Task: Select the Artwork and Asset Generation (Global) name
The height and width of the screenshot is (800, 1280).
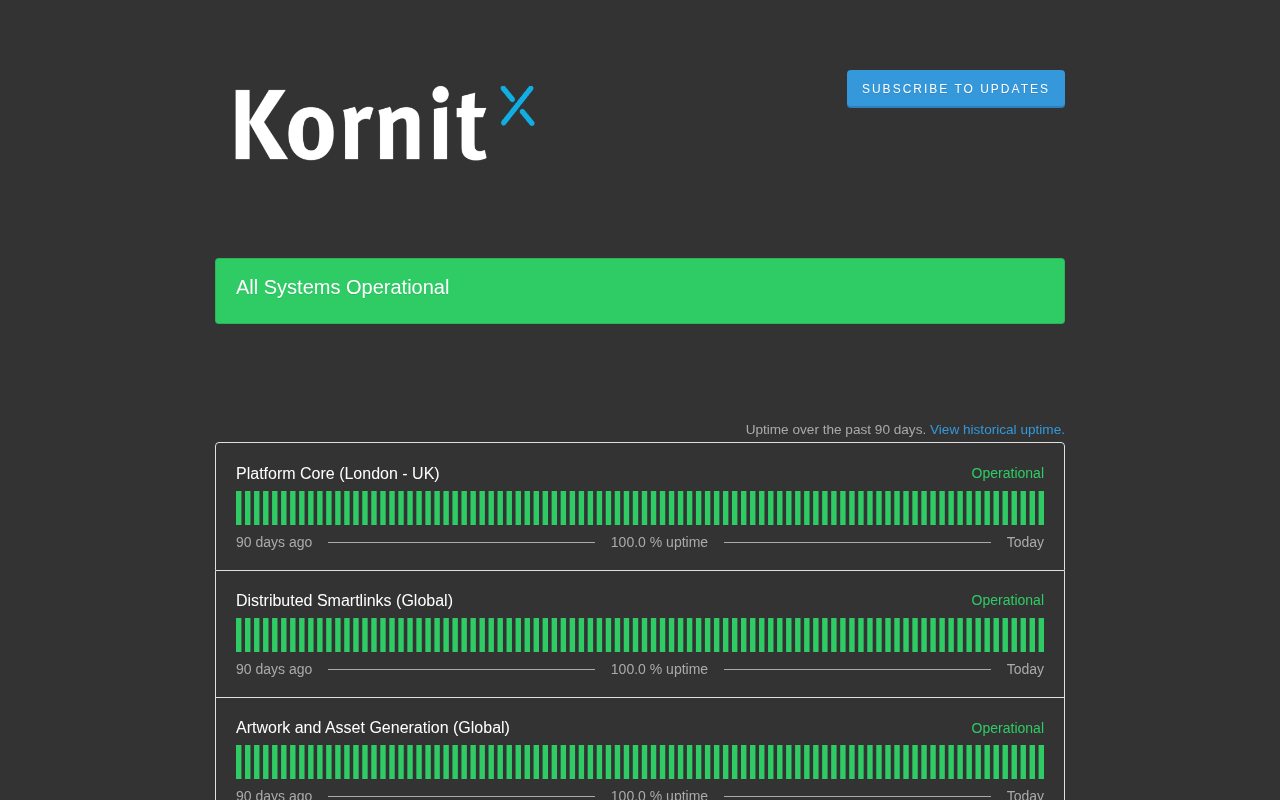Action: pos(373,728)
